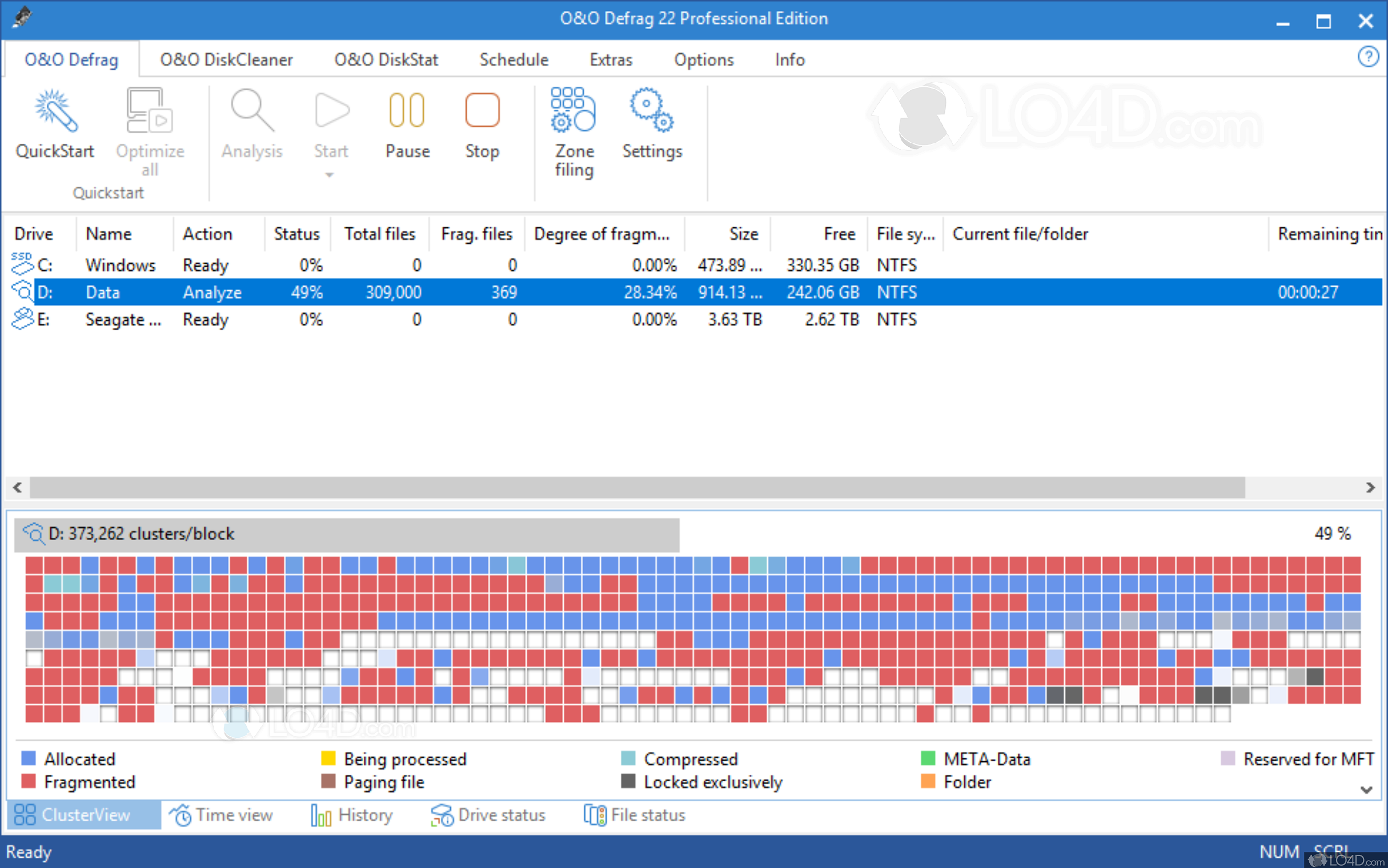Screen dimensions: 1388x868
Task: Open the help question mark icon
Action: click(x=1368, y=57)
